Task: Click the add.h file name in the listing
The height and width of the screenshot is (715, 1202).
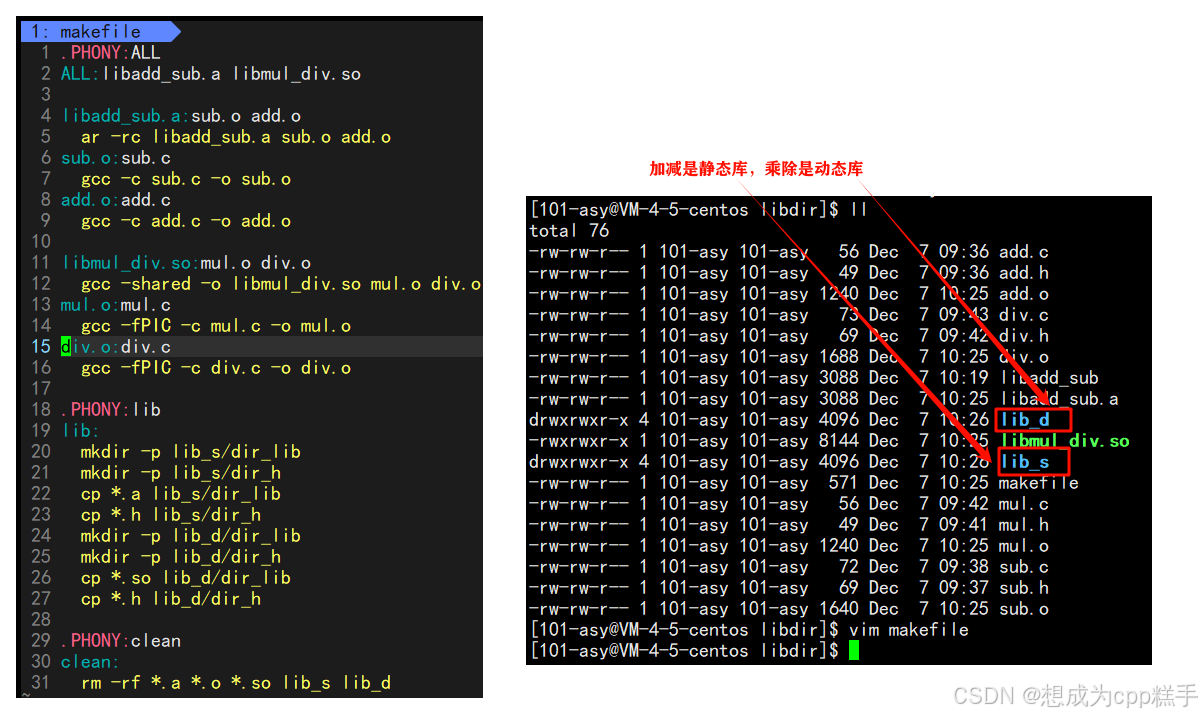Action: tap(1025, 273)
